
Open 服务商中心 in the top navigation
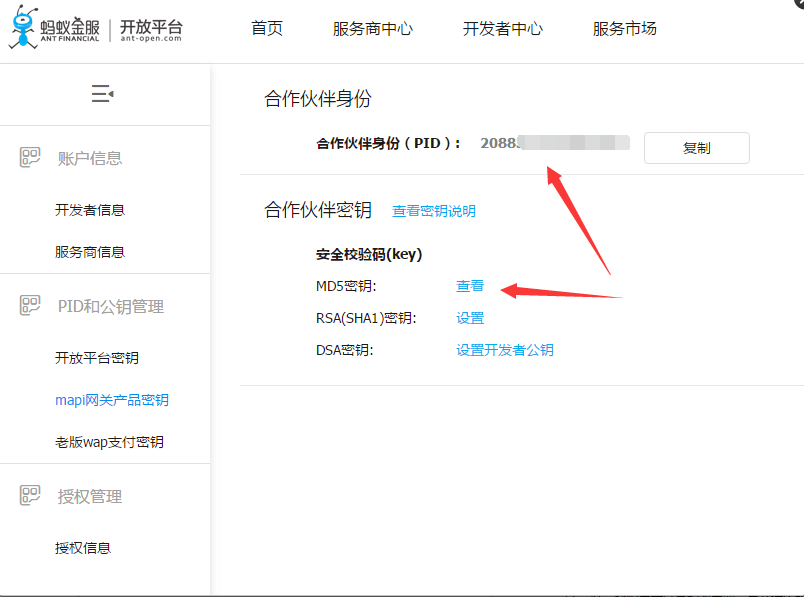pyautogui.click(x=373, y=28)
